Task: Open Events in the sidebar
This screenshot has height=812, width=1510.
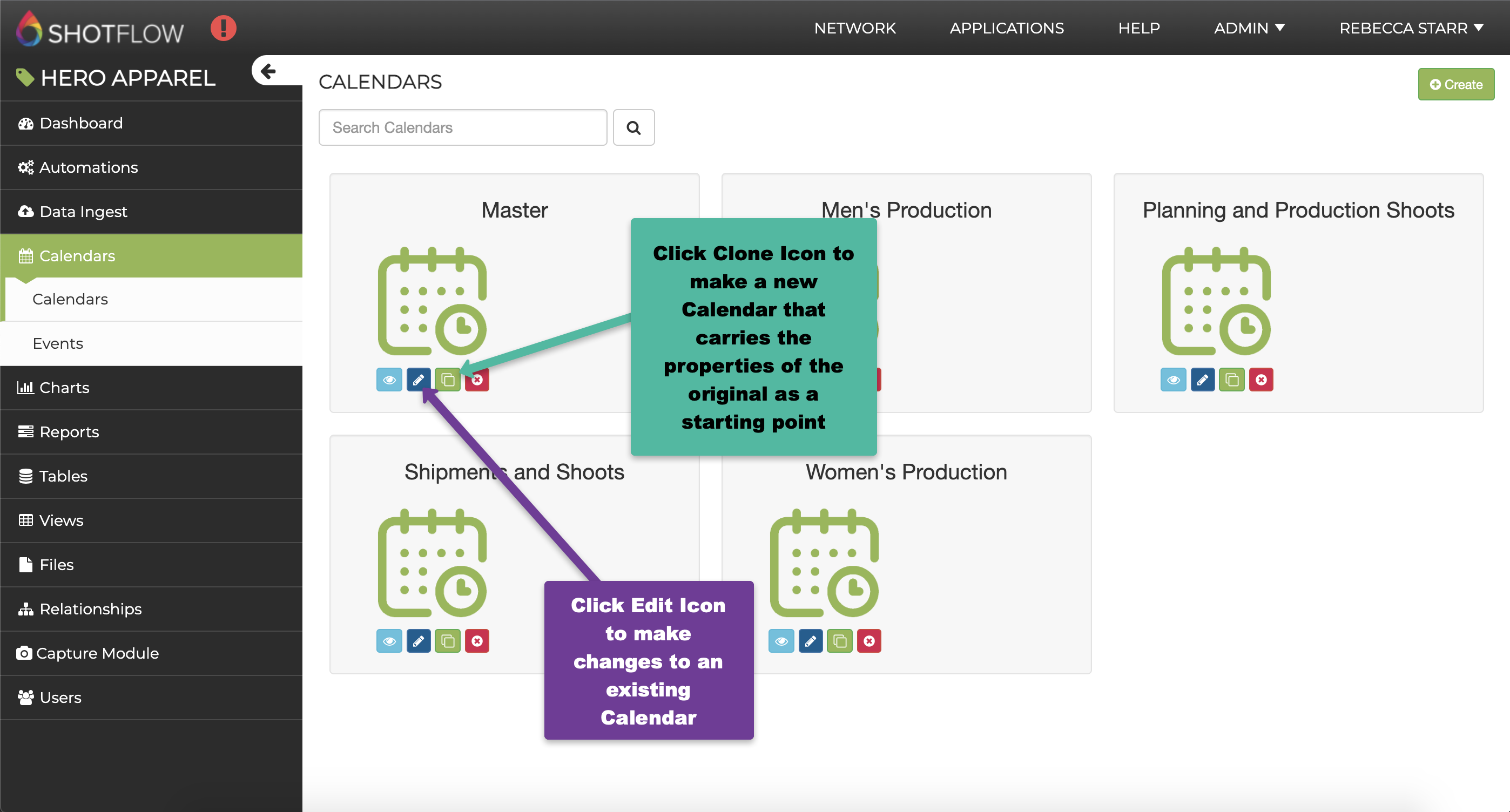Action: (57, 343)
